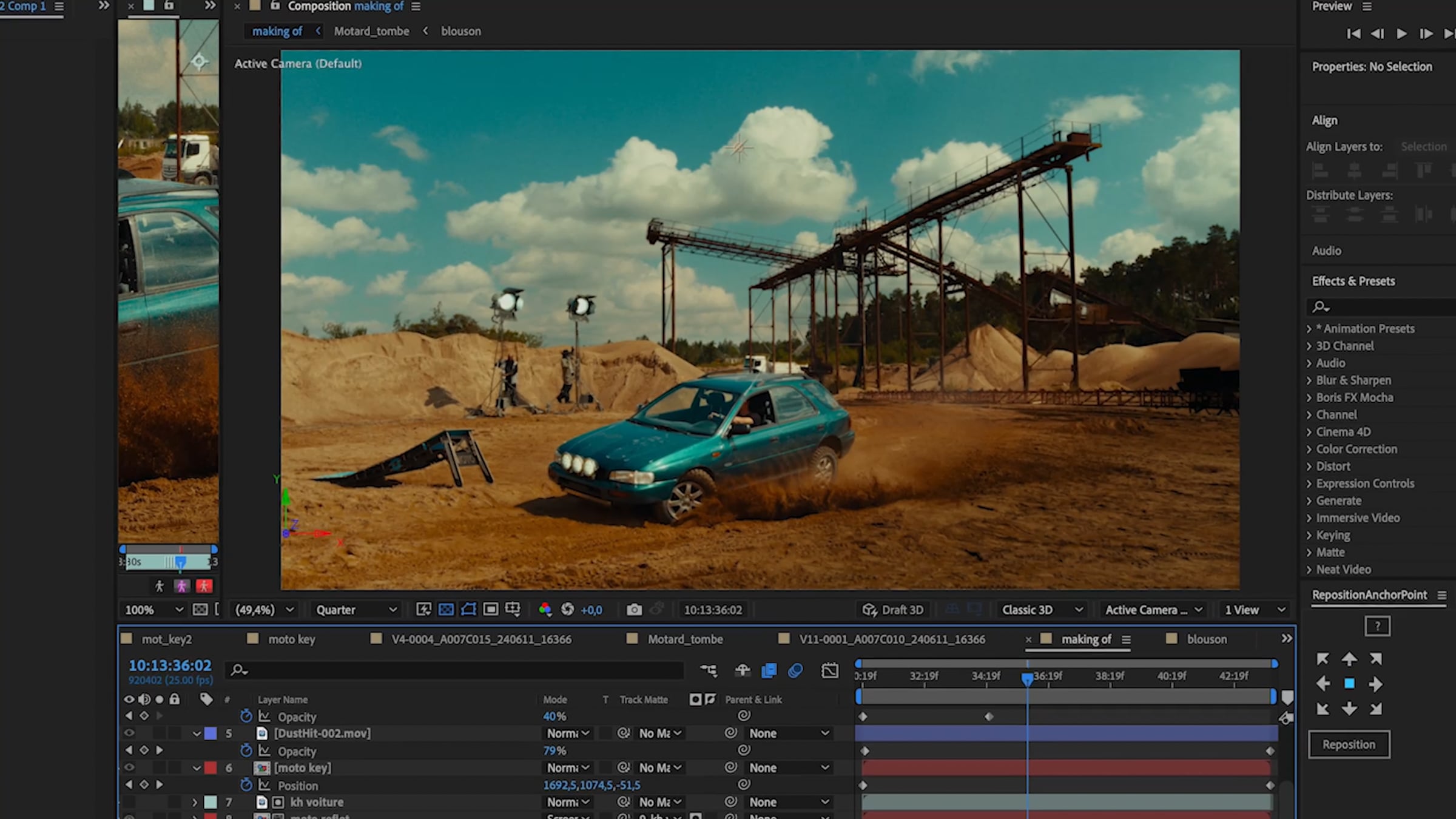The width and height of the screenshot is (1456, 819).
Task: Toggle Draft 3D mode
Action: click(893, 610)
